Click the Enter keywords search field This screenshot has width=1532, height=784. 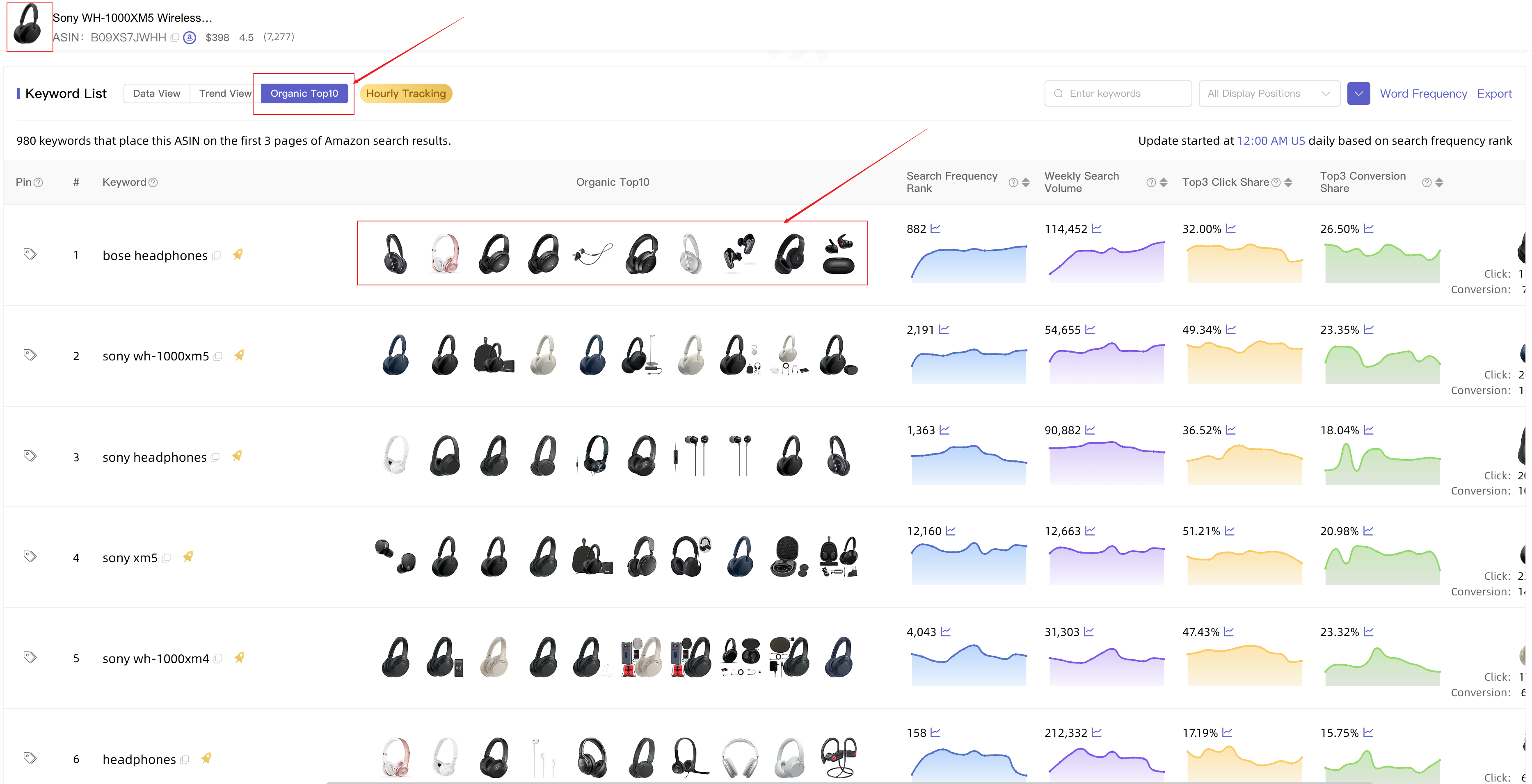tap(1118, 93)
